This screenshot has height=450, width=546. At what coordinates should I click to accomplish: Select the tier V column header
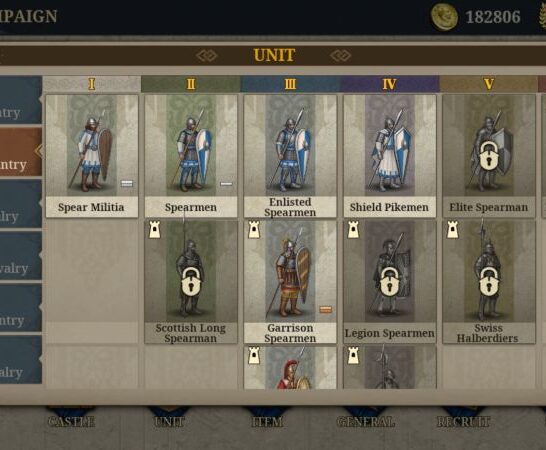(489, 84)
